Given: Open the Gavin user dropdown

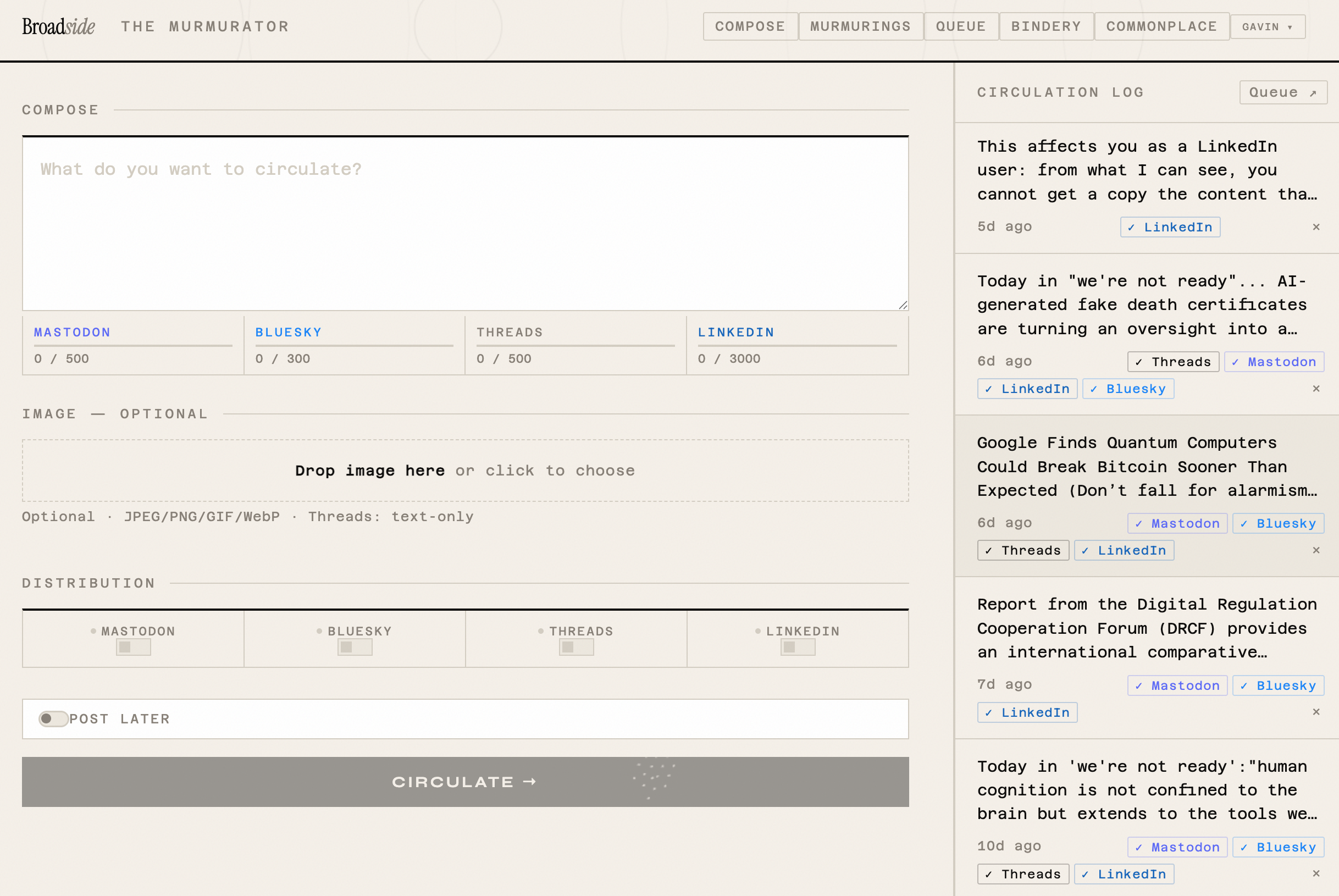Looking at the screenshot, I should point(1267,27).
